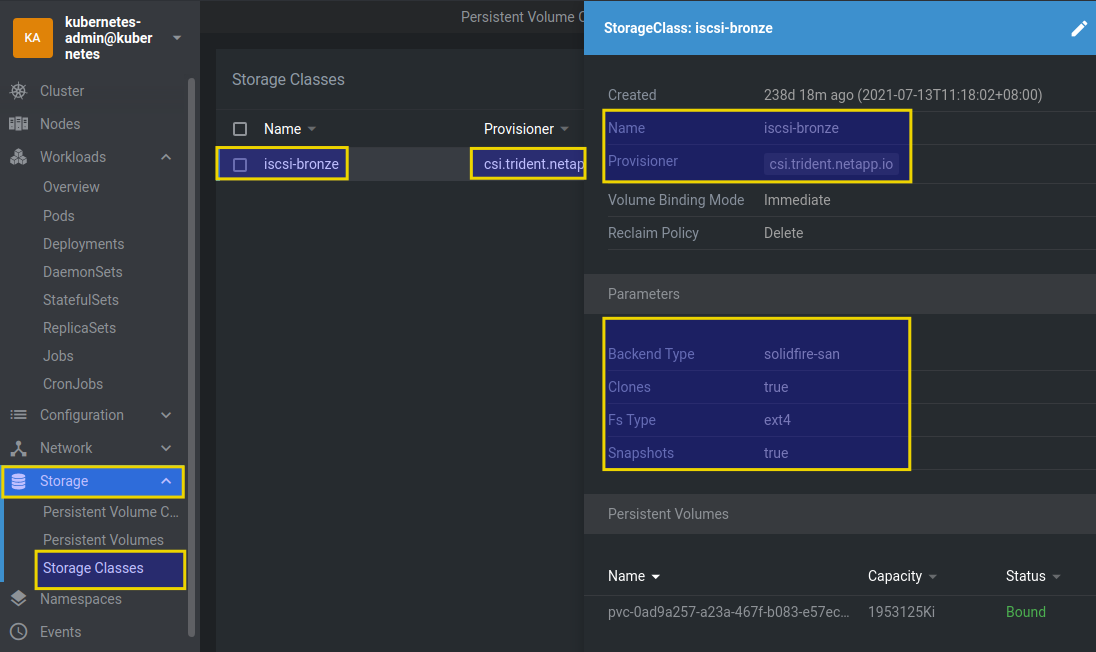Click the sidebar vertical scrollbar
Viewport: 1096px width, 652px height.
point(192,356)
